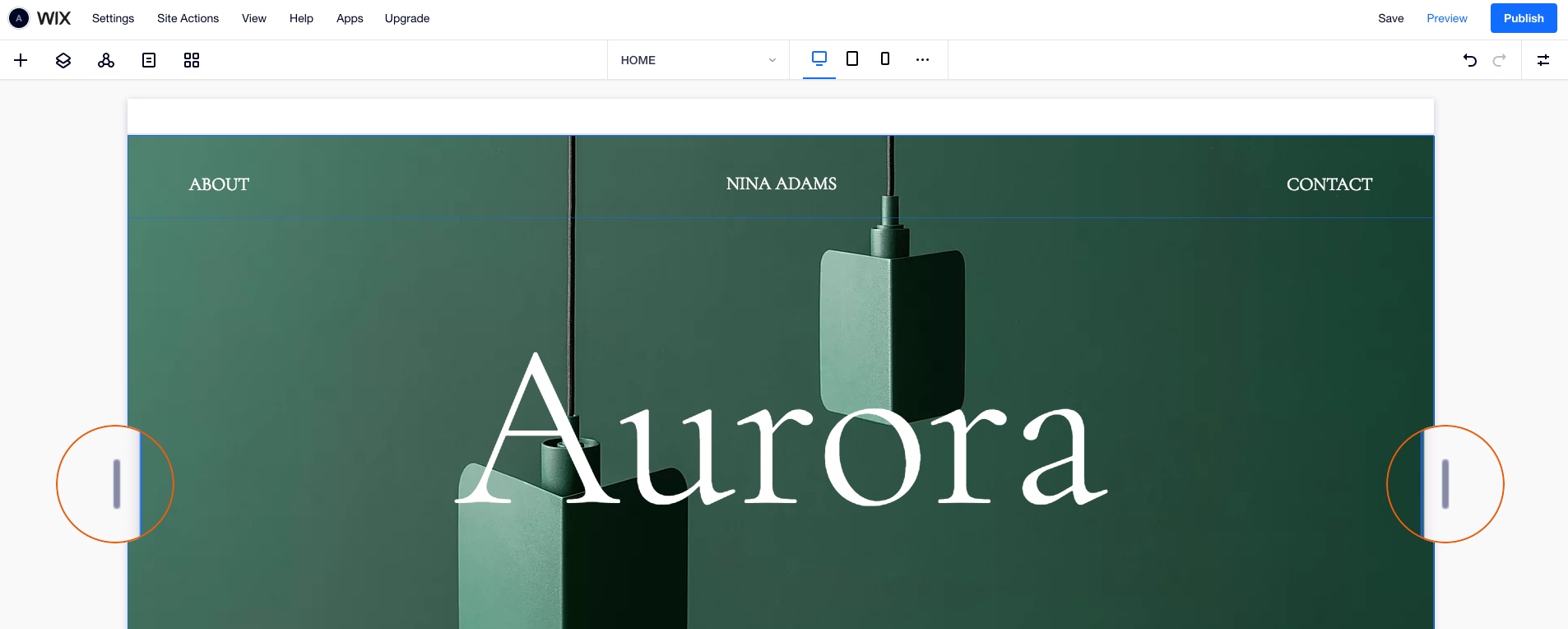The image size is (1568, 629).
Task: Switch to desktop viewport
Action: 819,58
